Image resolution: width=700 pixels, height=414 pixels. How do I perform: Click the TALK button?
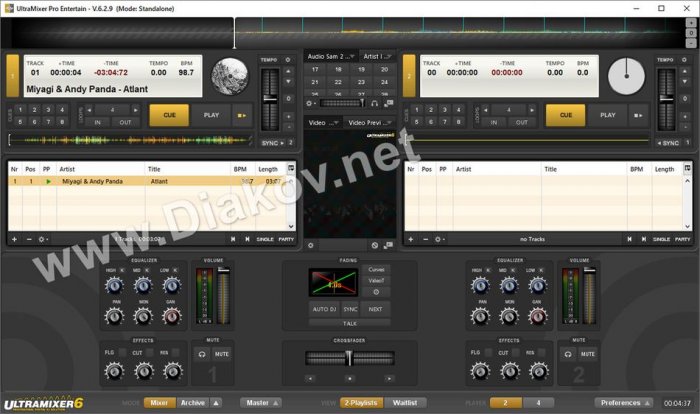click(349, 324)
